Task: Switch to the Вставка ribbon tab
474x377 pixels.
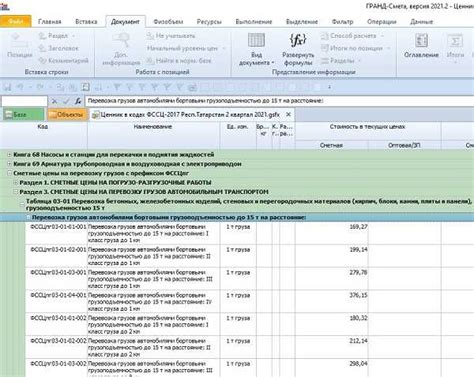Action: [86, 22]
